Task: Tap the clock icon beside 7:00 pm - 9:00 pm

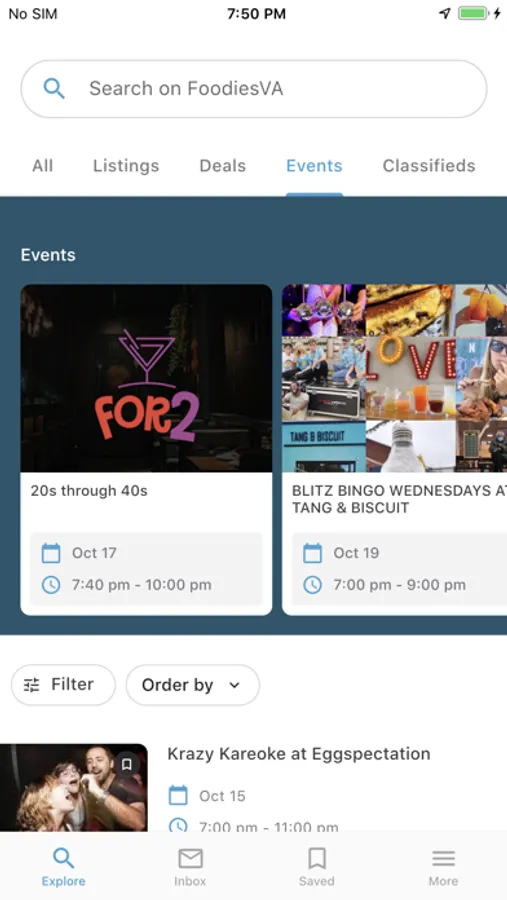Action: pyautogui.click(x=312, y=585)
